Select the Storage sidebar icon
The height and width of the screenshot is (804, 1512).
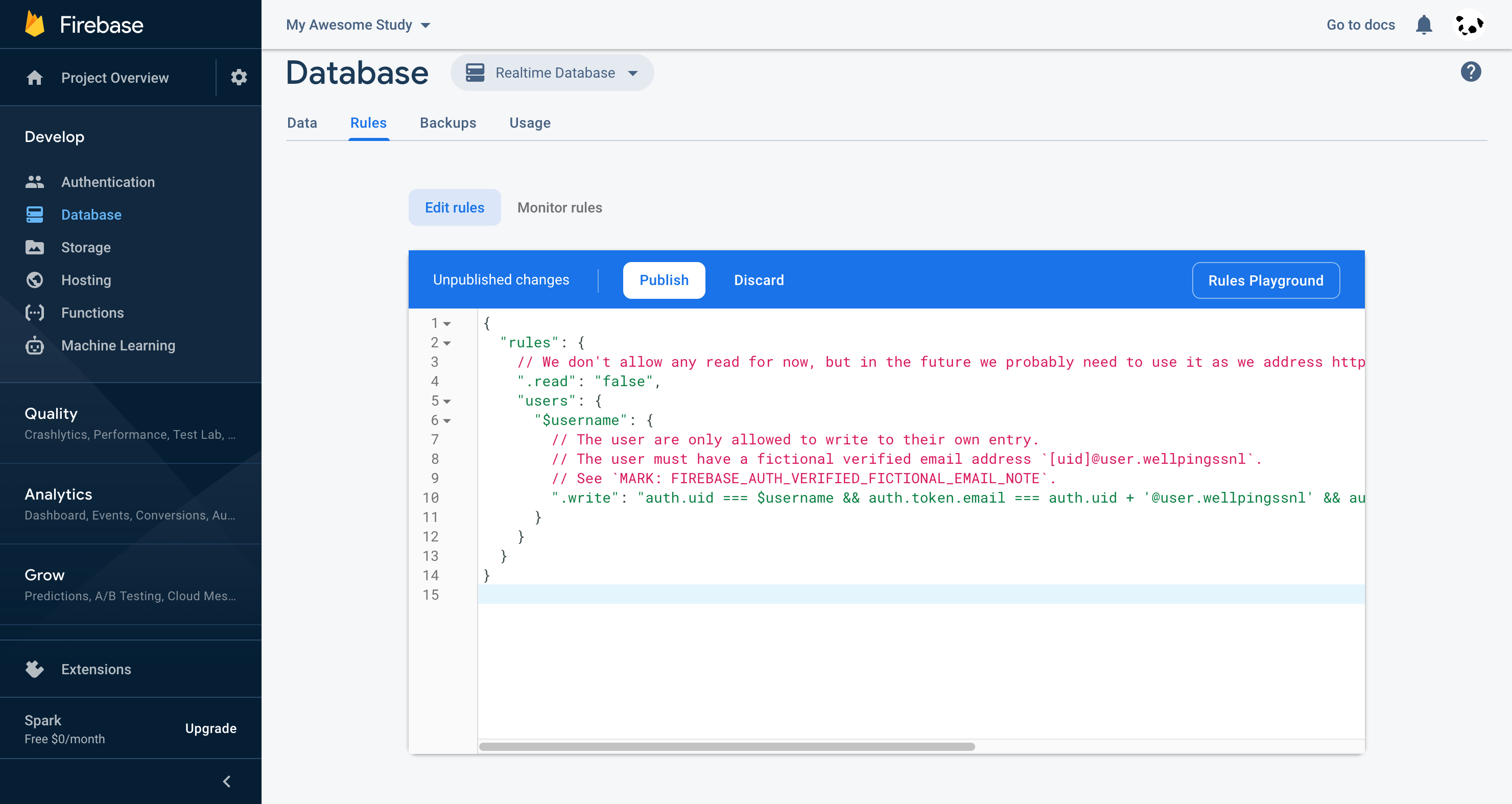click(x=35, y=247)
